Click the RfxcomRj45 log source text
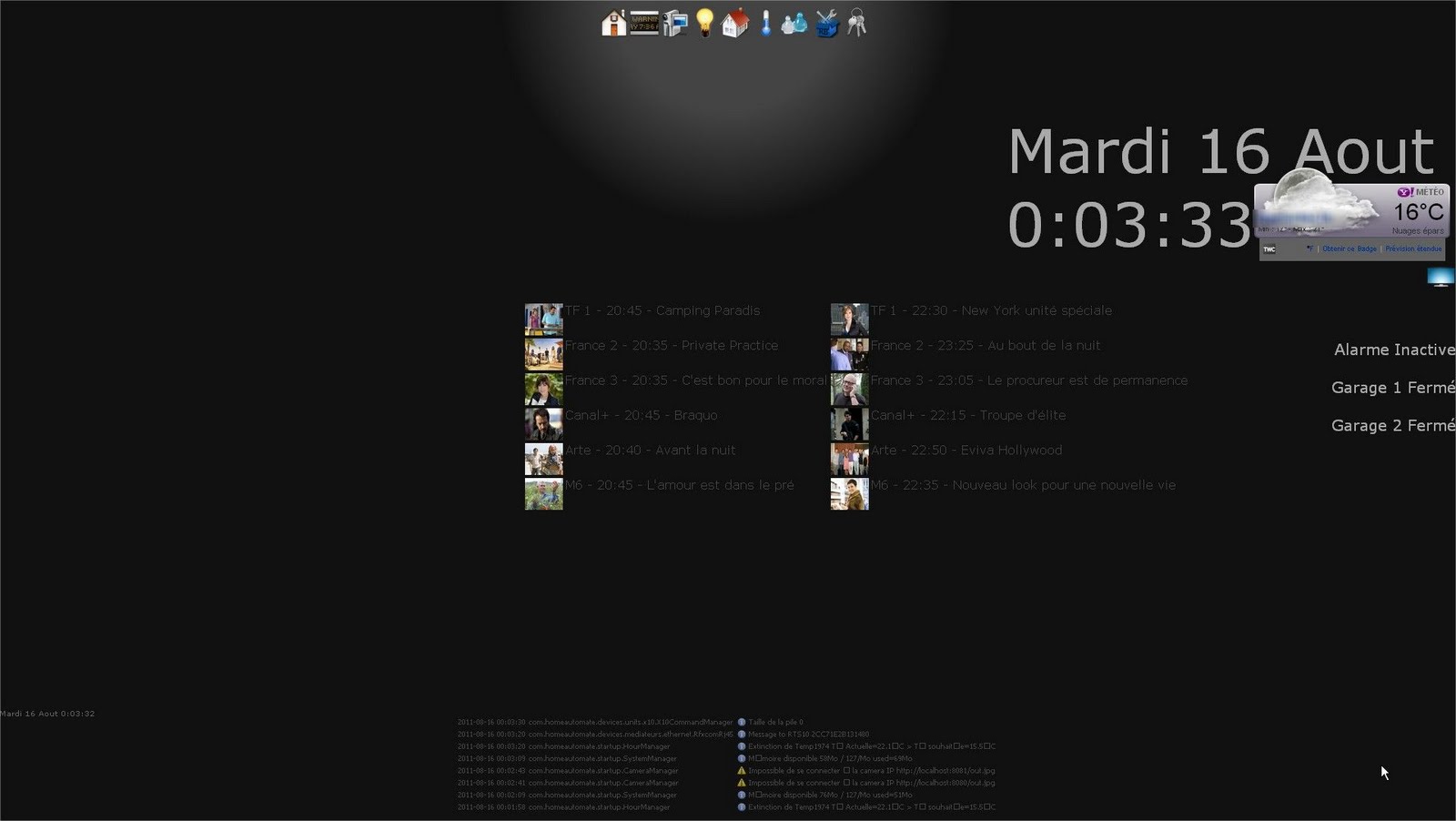 click(x=631, y=734)
